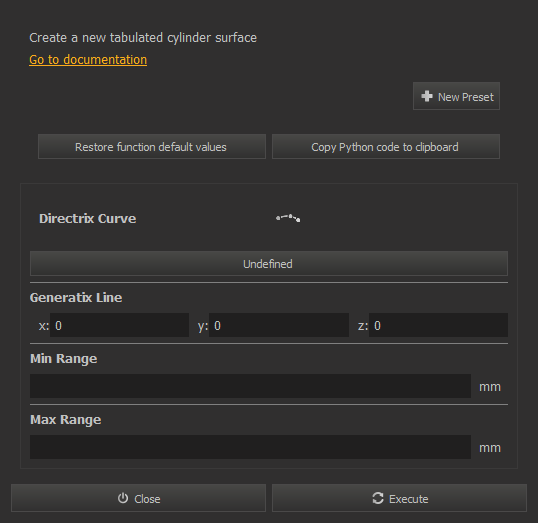Image resolution: width=538 pixels, height=523 pixels.
Task: Create a New Preset
Action: 456,96
